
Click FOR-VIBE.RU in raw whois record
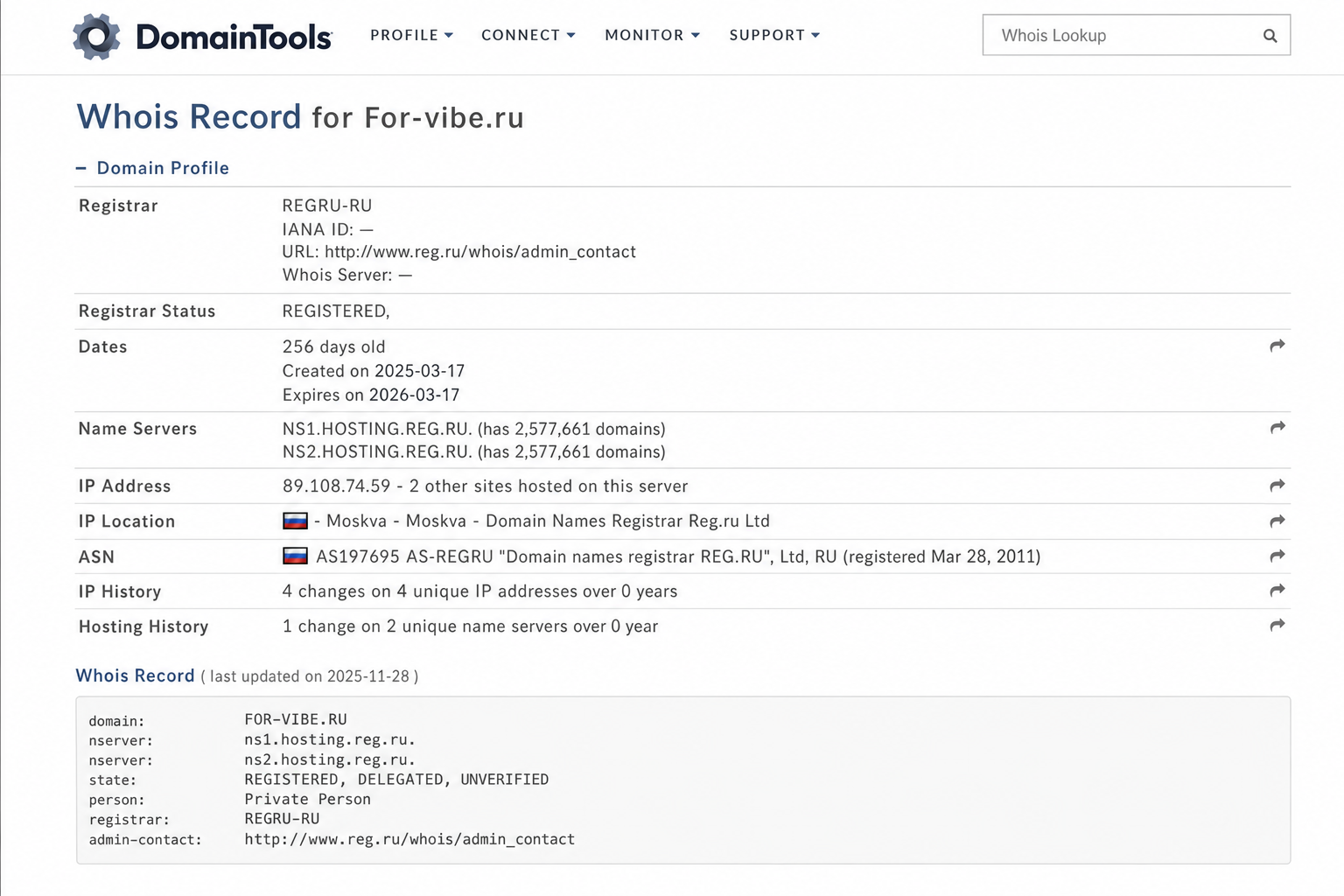(296, 719)
